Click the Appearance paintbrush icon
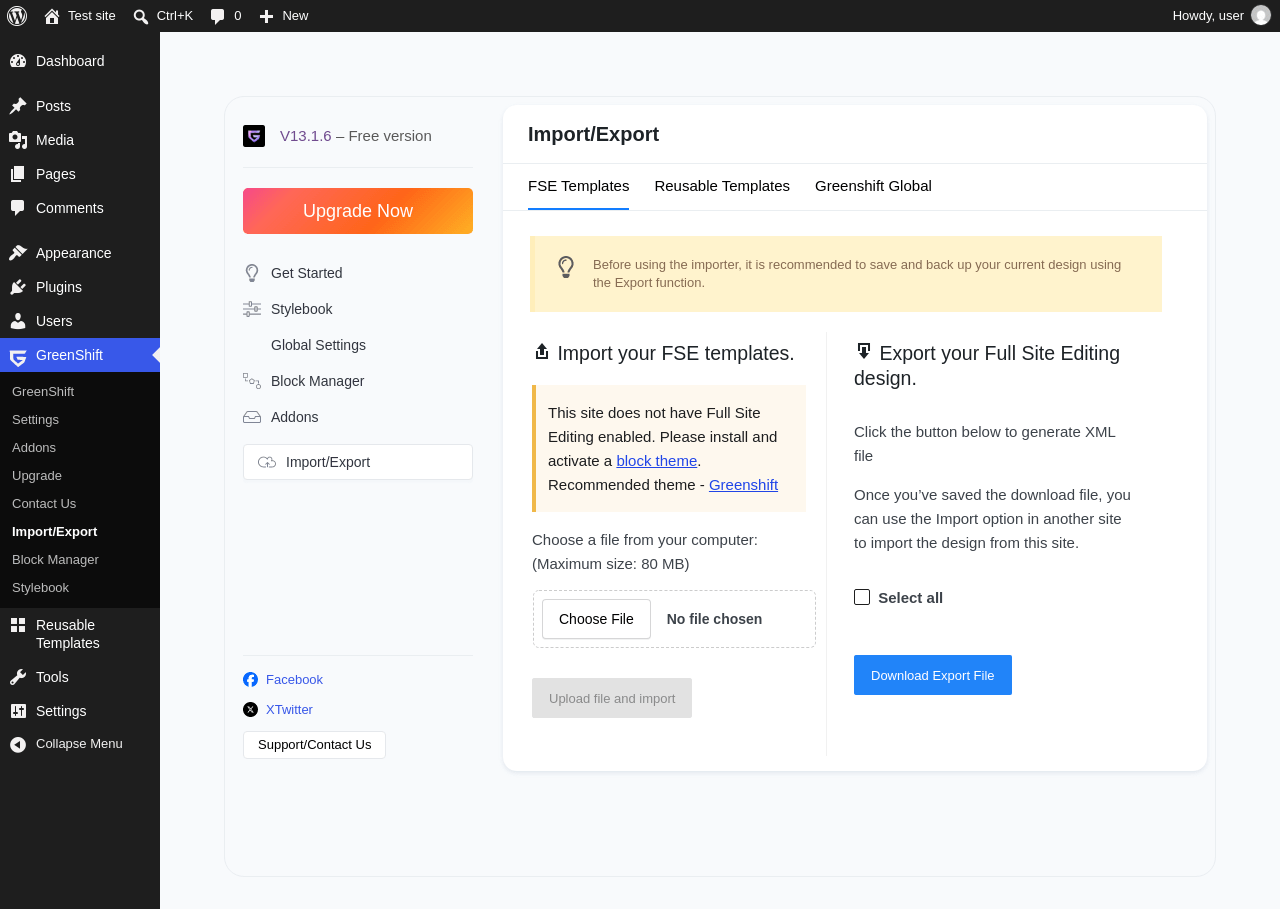This screenshot has width=1280, height=909. [18, 253]
